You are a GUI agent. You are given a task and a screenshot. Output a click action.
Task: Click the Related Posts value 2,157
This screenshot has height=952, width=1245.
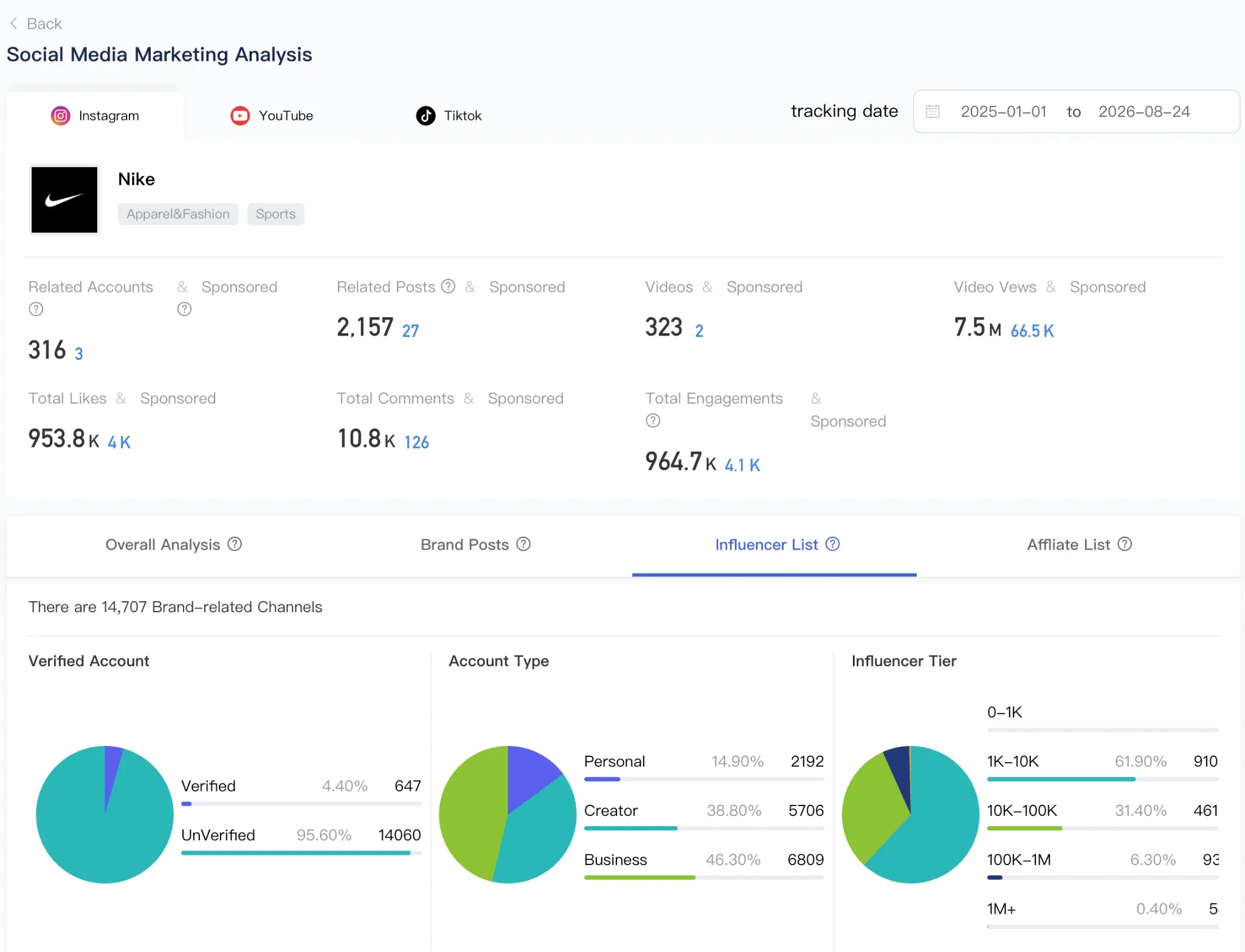(x=365, y=327)
